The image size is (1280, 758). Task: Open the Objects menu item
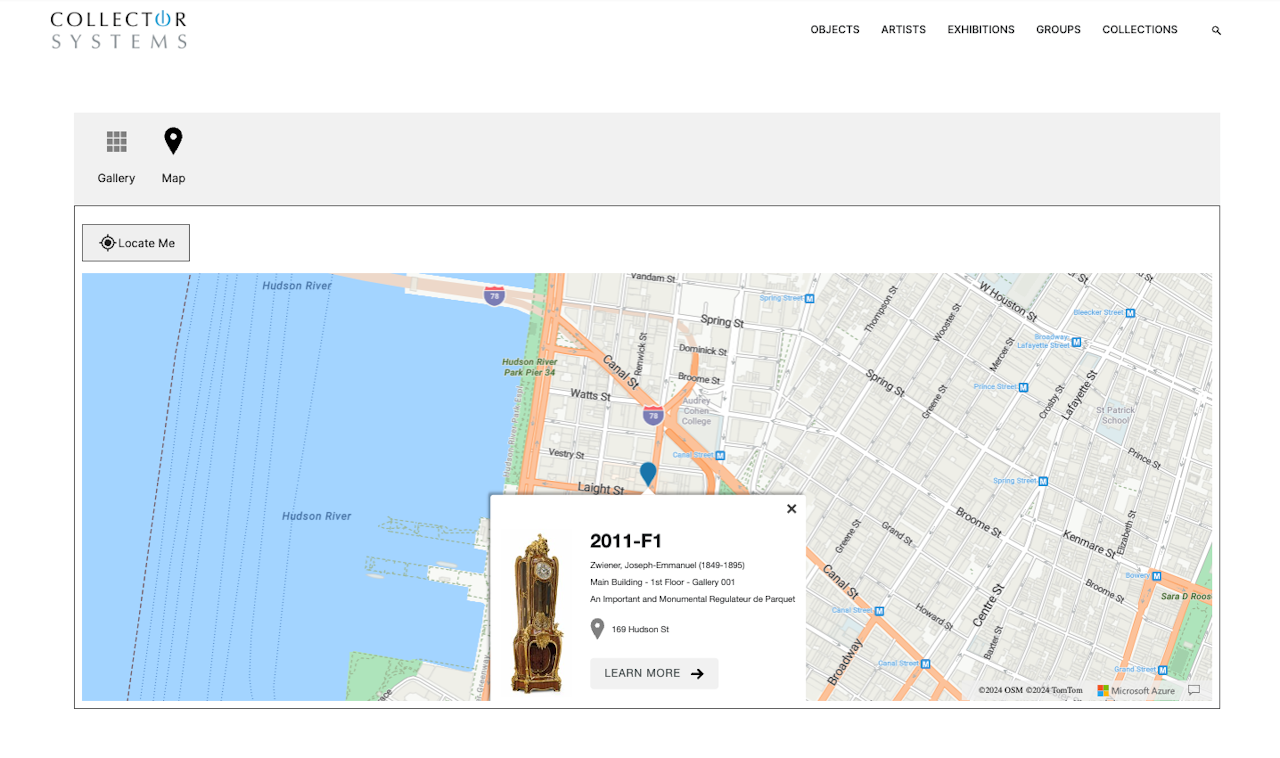tap(834, 30)
